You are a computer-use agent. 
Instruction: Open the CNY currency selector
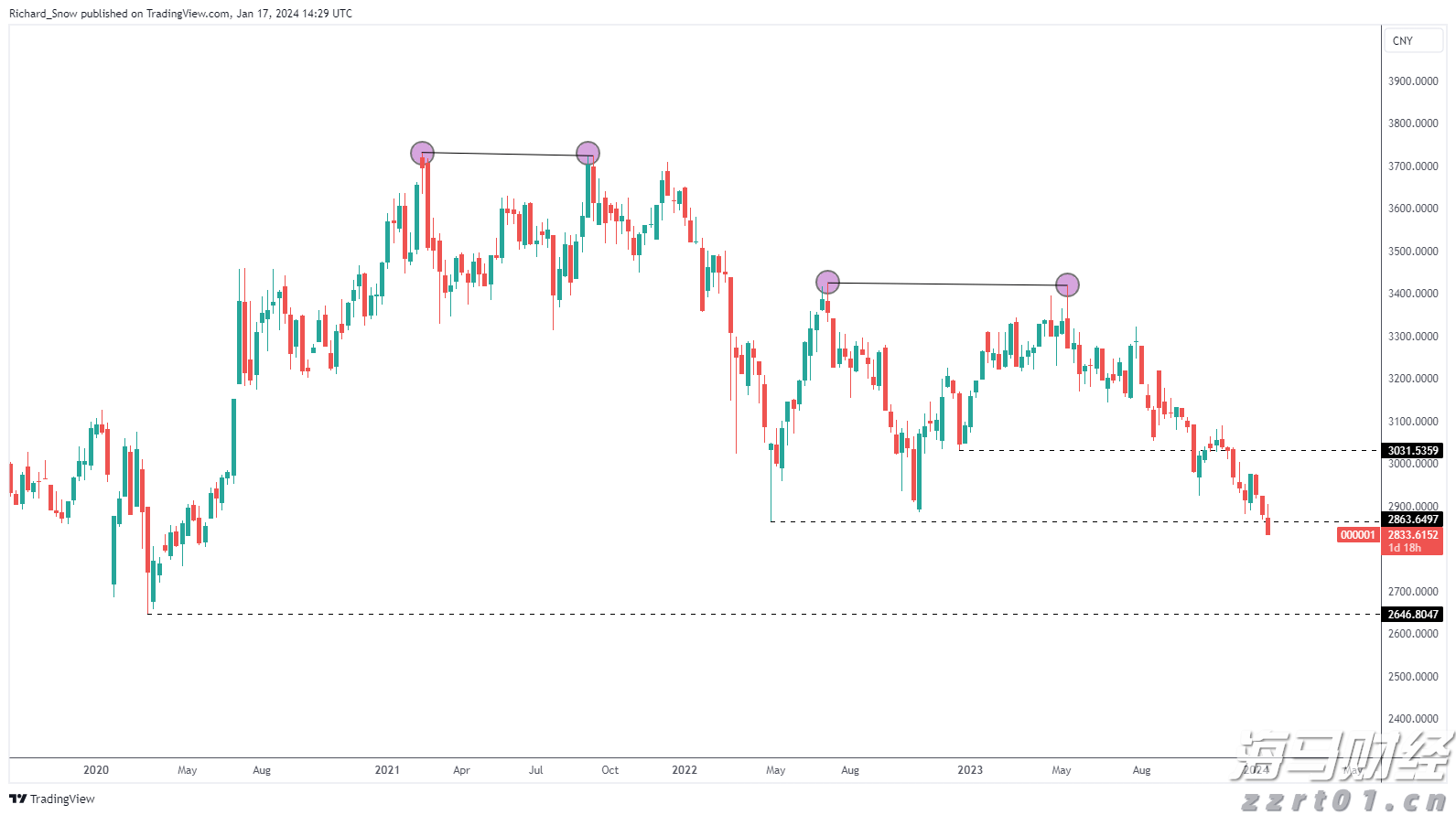click(x=1412, y=40)
